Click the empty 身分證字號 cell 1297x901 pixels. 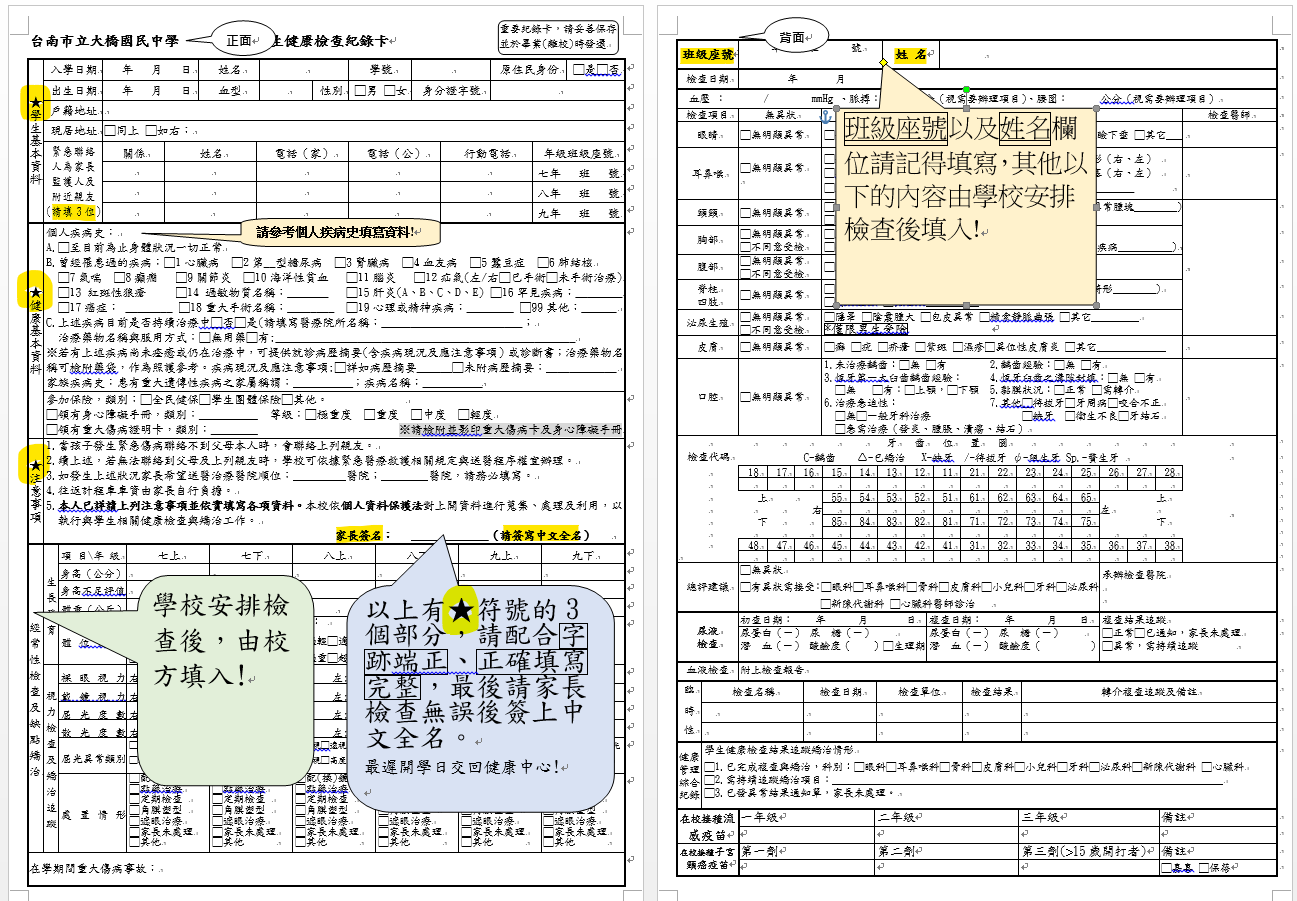555,91
